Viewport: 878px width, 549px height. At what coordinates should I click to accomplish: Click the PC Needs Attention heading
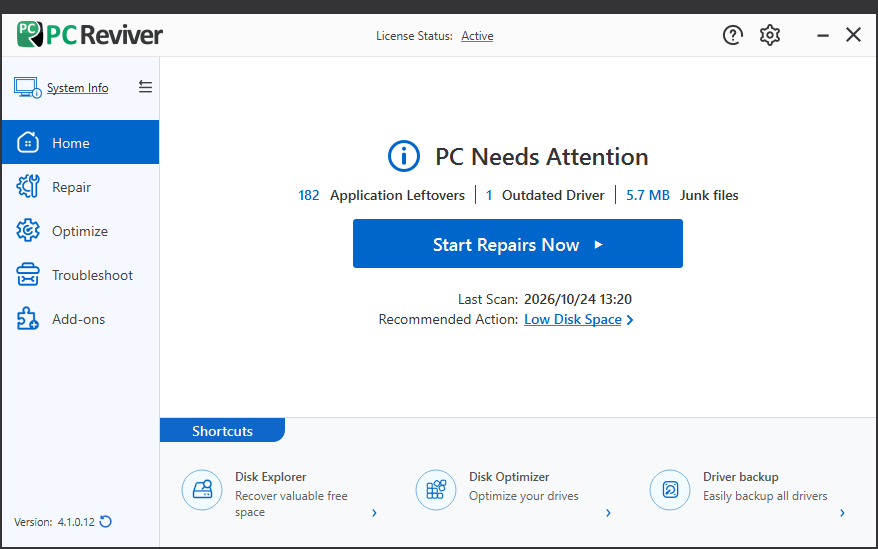click(541, 156)
